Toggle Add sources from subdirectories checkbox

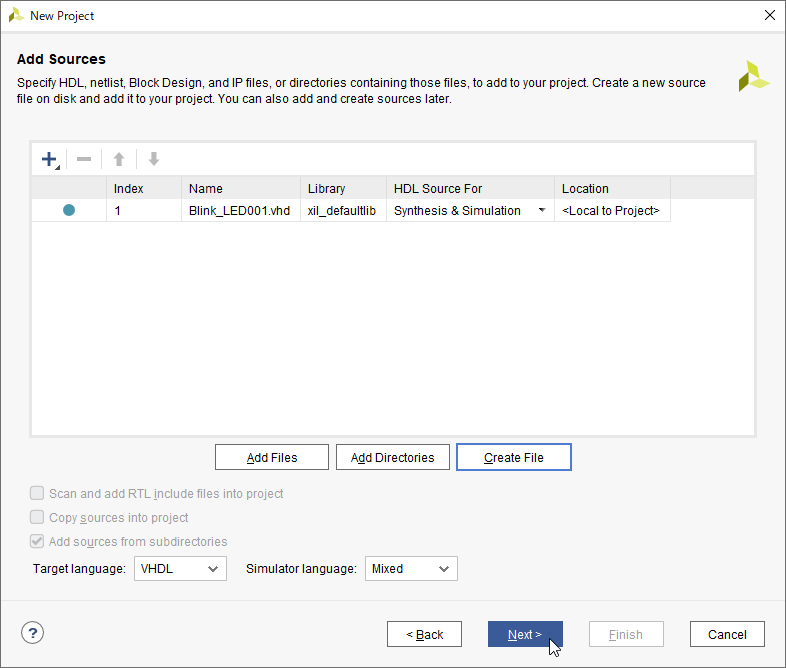click(37, 541)
